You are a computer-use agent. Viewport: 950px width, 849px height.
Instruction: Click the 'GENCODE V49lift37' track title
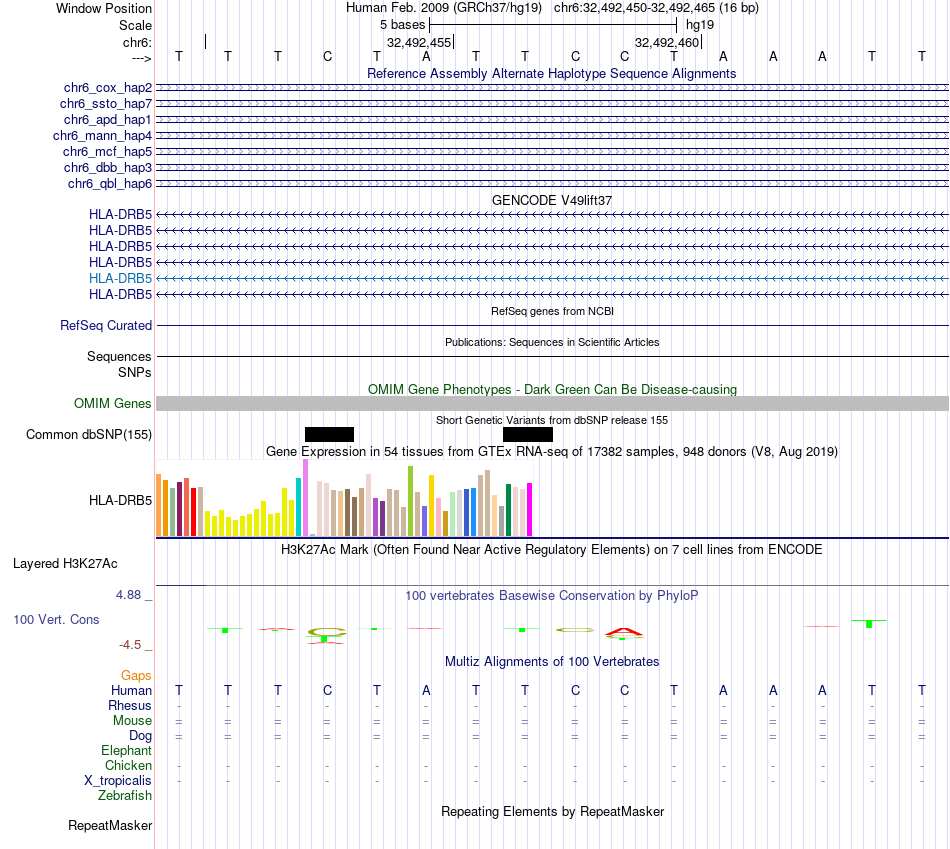[x=552, y=200]
